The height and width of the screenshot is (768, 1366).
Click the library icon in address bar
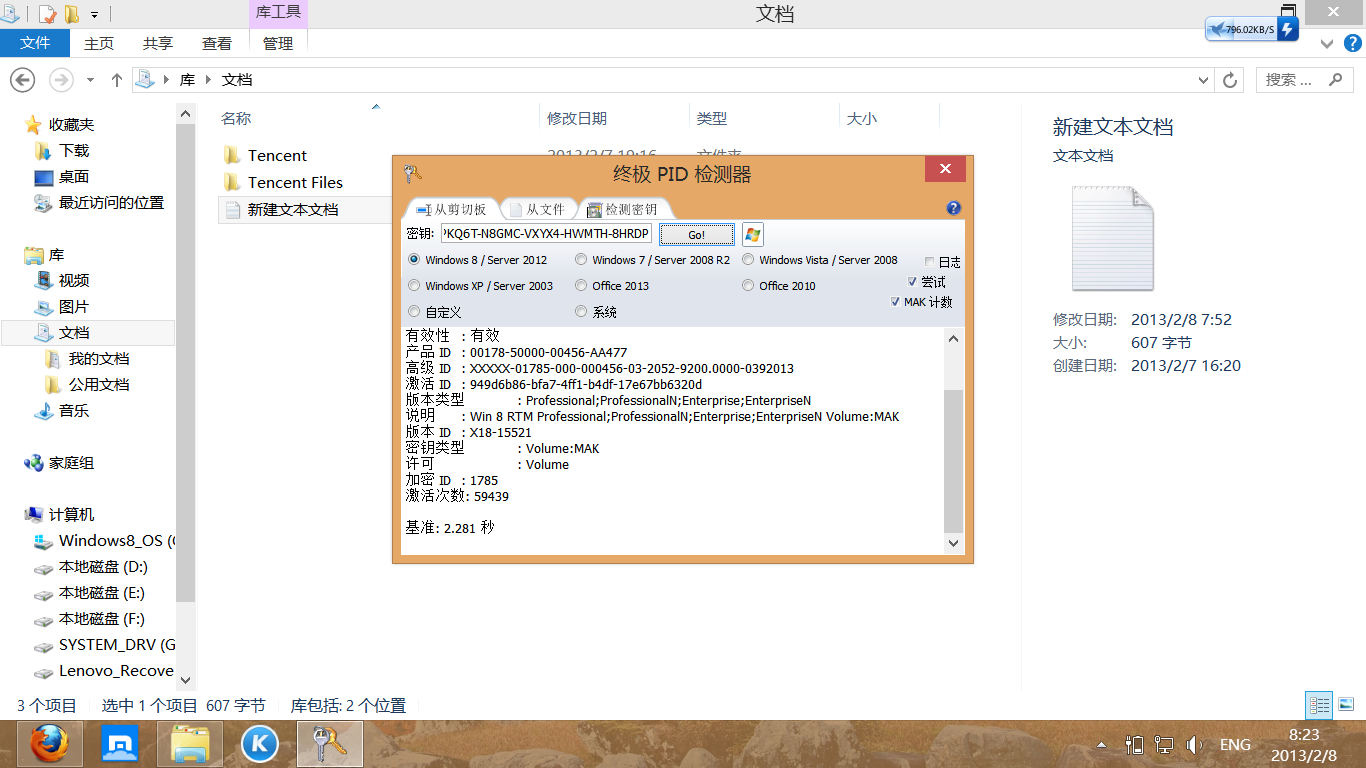[x=146, y=80]
